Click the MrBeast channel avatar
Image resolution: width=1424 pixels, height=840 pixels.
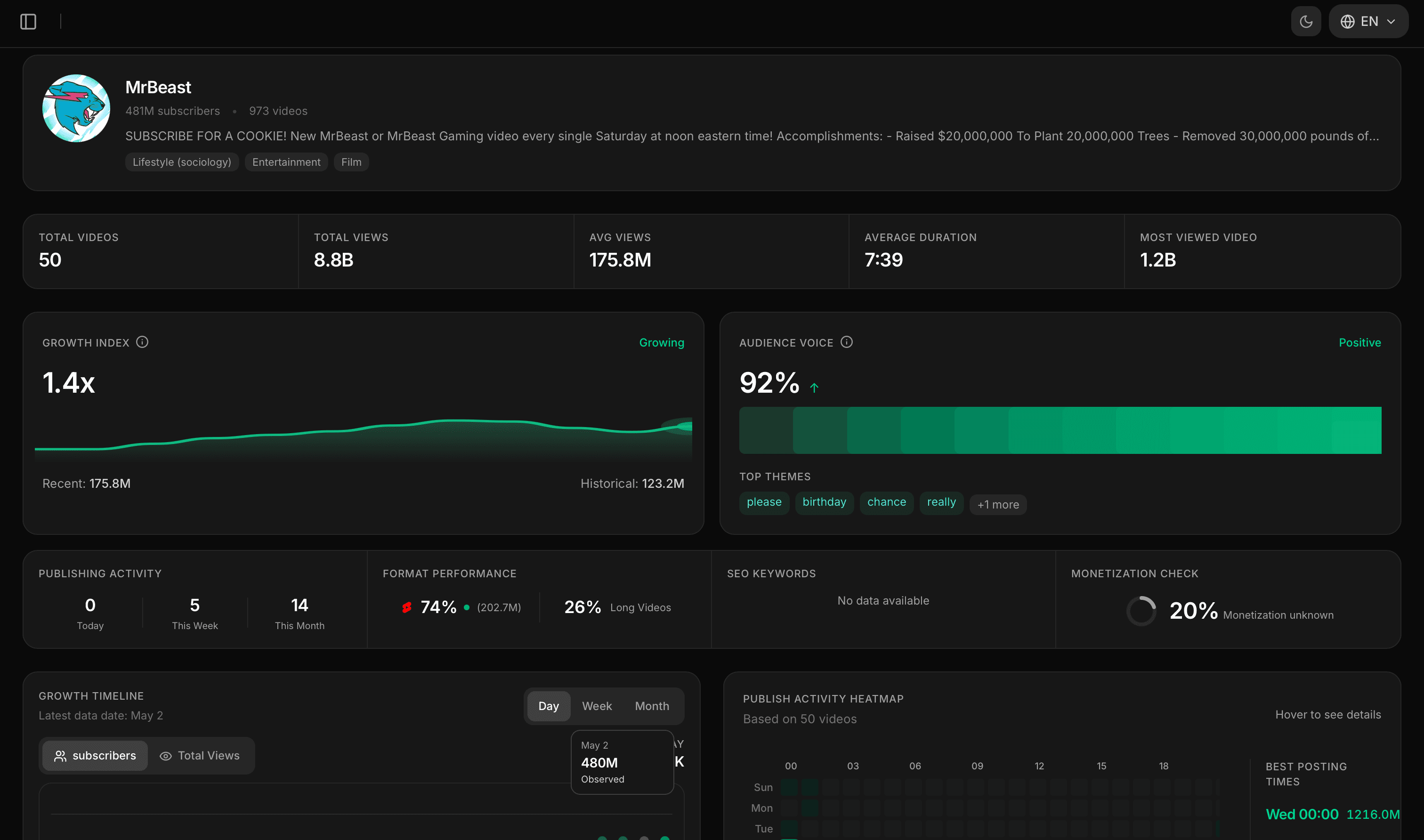click(x=76, y=108)
